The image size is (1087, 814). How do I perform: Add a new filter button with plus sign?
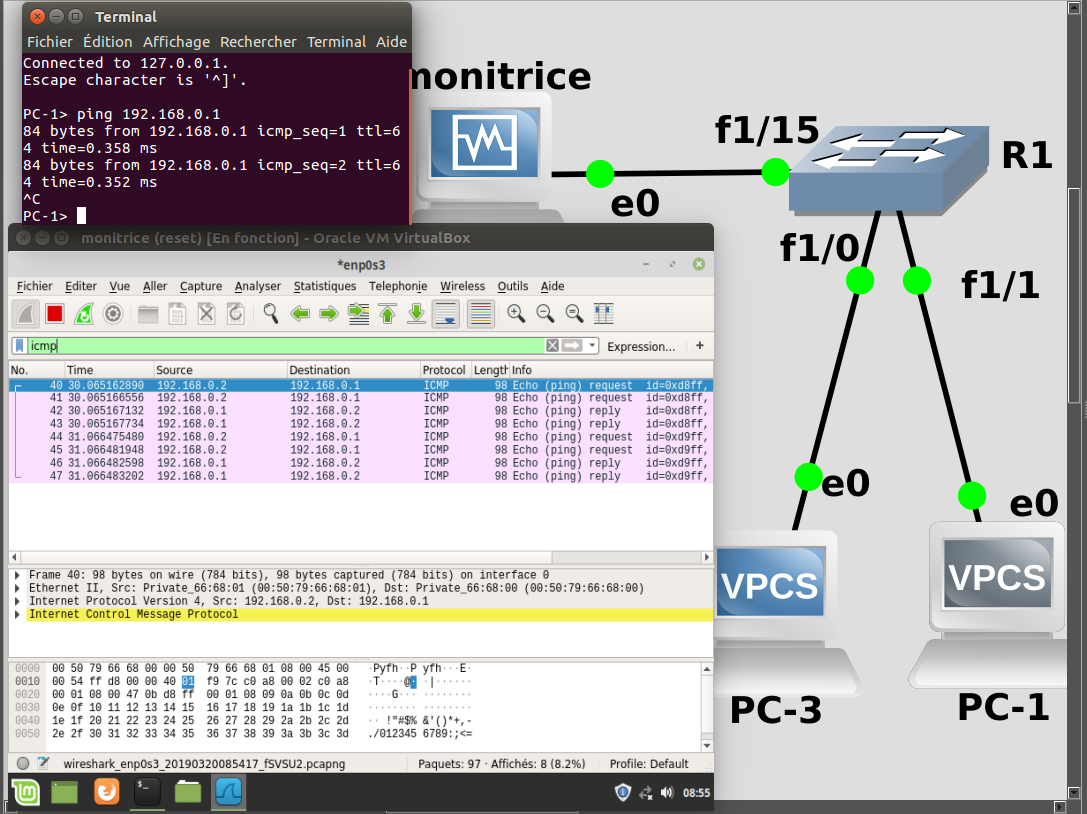pos(697,345)
